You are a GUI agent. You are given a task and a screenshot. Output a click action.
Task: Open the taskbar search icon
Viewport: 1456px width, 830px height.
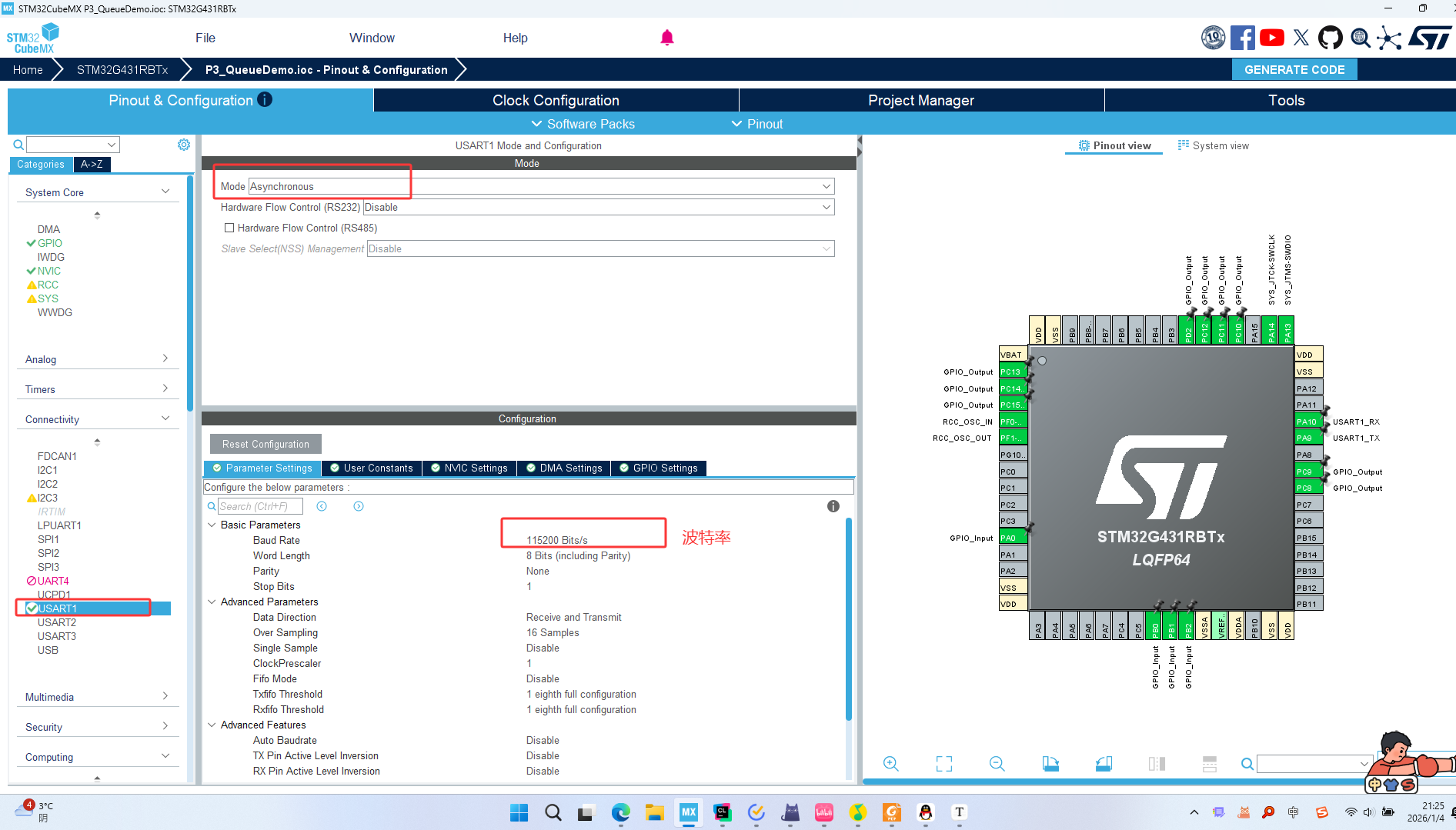coord(553,812)
